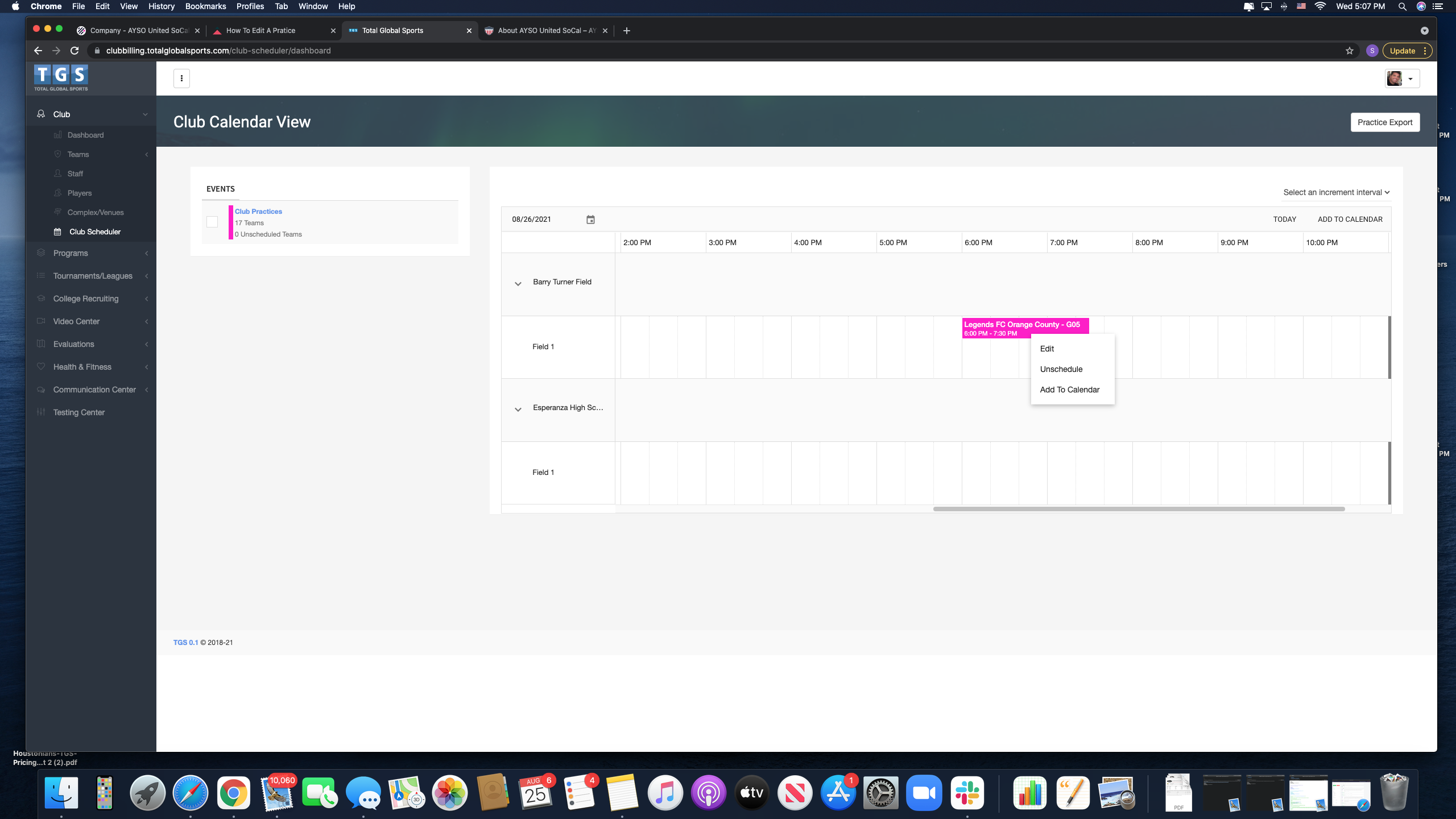Switch to Company - AYSO United SoCal tab
The width and height of the screenshot is (1456, 819).
click(138, 31)
